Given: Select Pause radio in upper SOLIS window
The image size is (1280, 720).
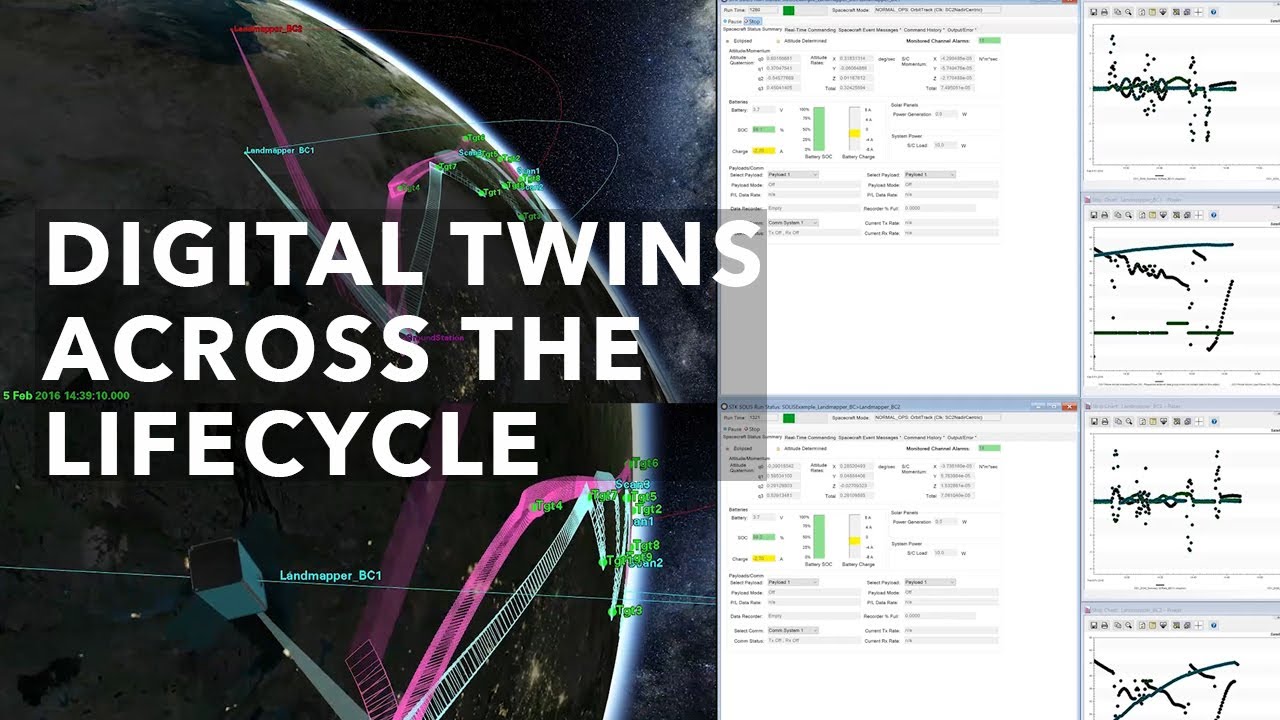Looking at the screenshot, I should [732, 21].
